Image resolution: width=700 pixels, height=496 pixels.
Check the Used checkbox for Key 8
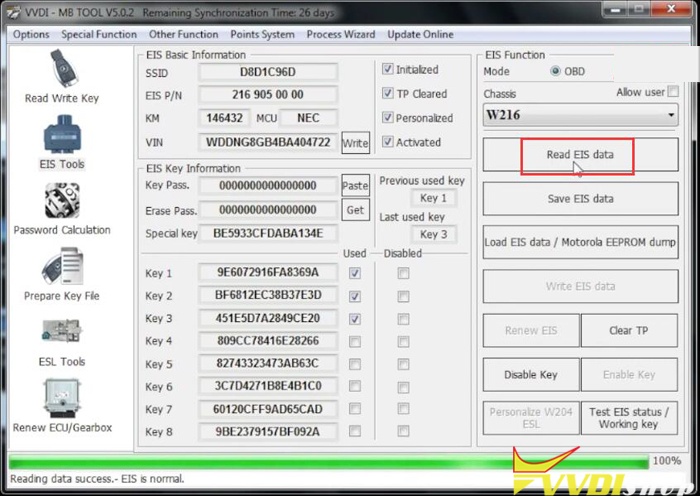(x=355, y=431)
